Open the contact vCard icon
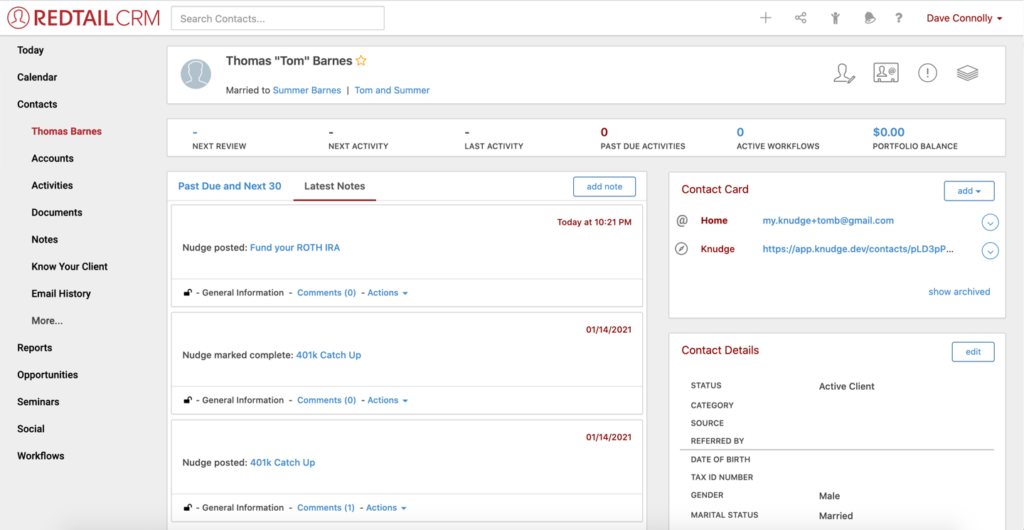Screen dimensions: 1024x530 [886, 73]
